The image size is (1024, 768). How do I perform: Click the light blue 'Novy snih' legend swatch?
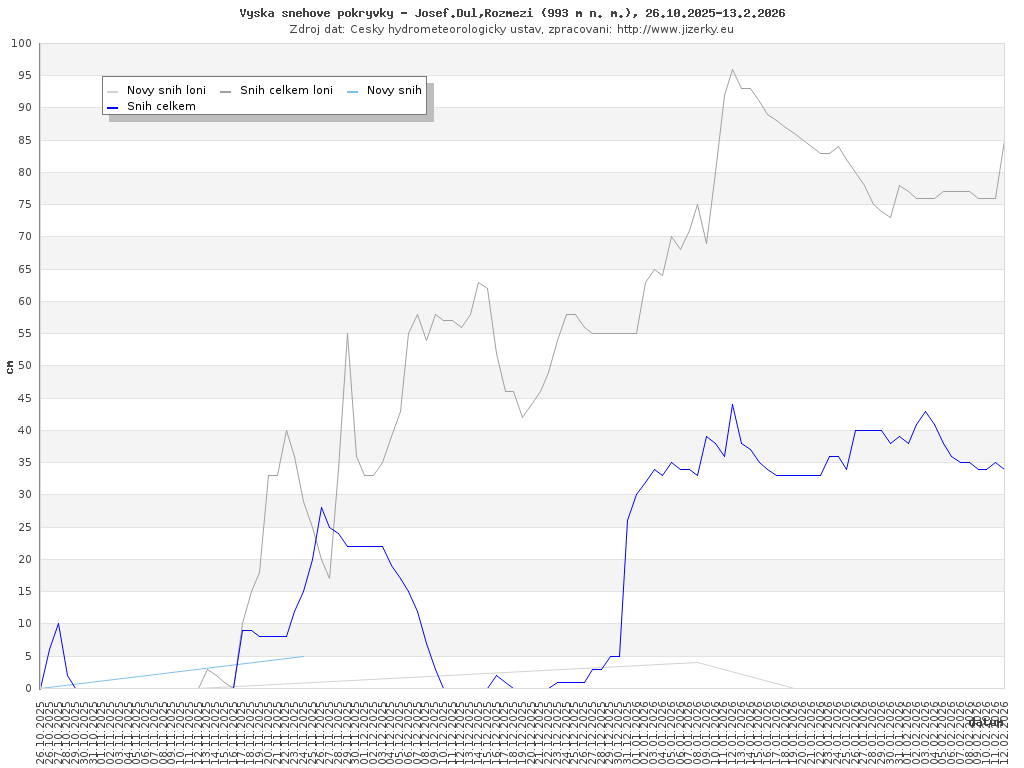tap(352, 91)
